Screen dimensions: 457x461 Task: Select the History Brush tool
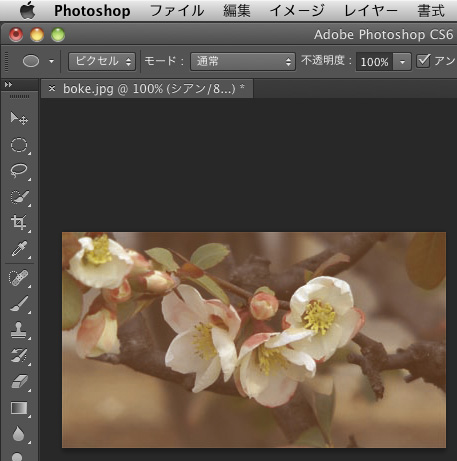pyautogui.click(x=19, y=356)
